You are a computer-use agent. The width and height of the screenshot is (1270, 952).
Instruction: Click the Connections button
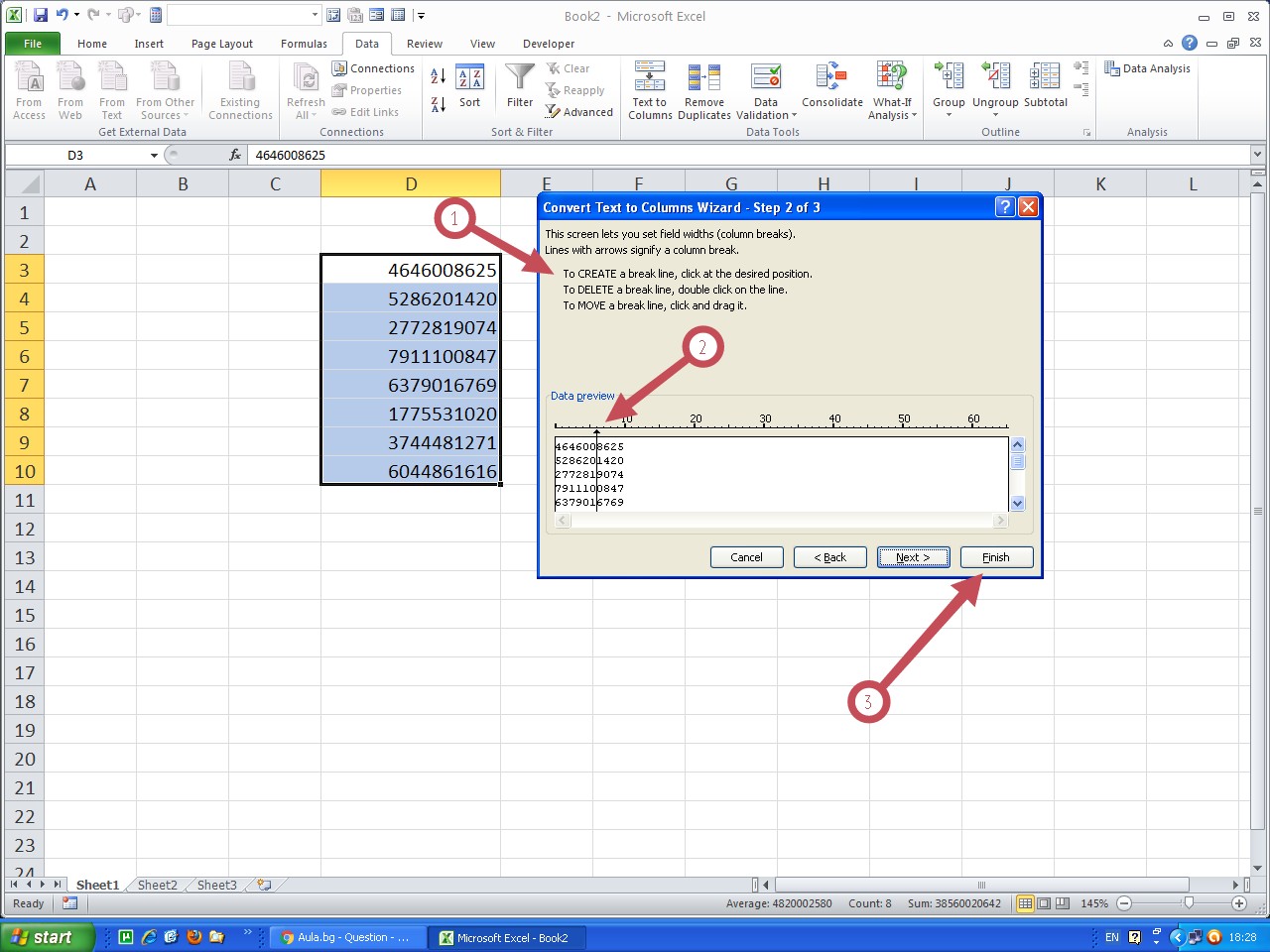(373, 68)
